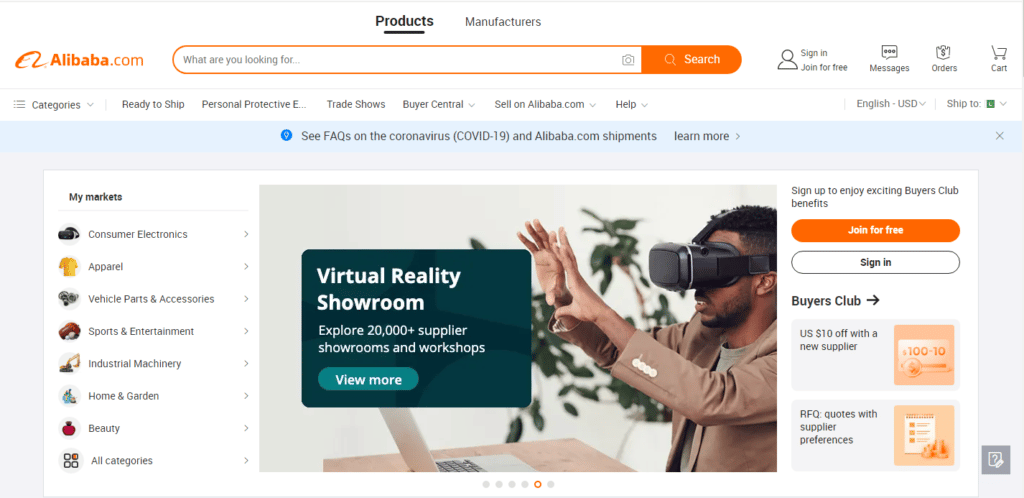Select the Consumer Electronics VR headset icon
The height and width of the screenshot is (498, 1024).
point(69,234)
